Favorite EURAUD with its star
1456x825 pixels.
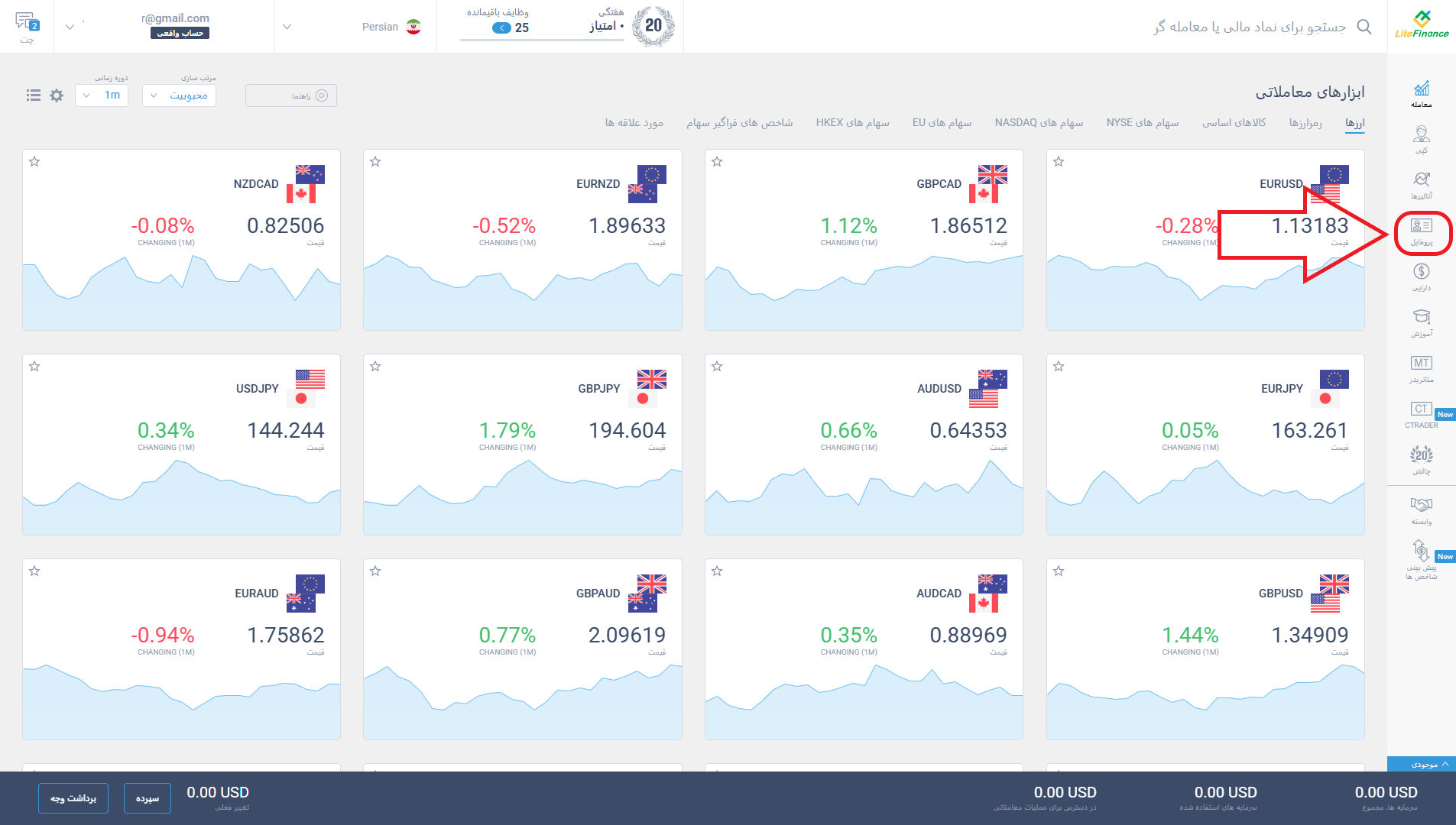(x=34, y=571)
